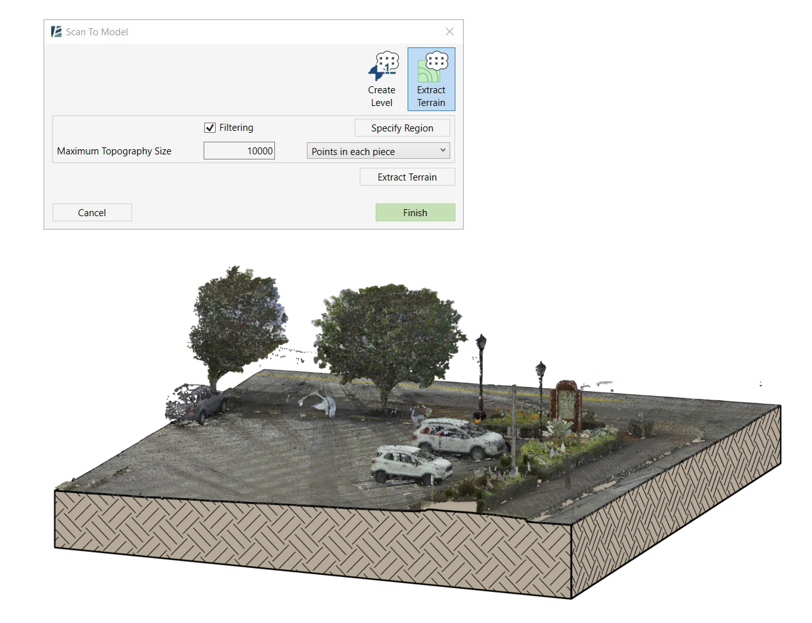Close the Scan To Model dialog

pyautogui.click(x=450, y=32)
